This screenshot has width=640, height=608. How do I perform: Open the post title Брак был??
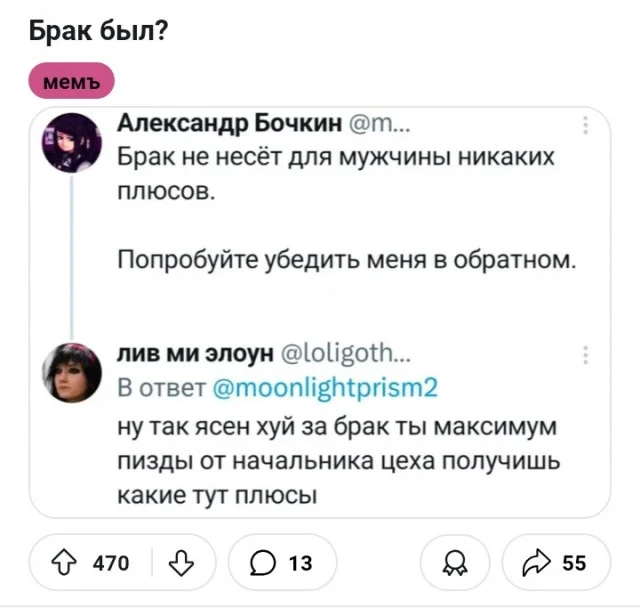(97, 31)
